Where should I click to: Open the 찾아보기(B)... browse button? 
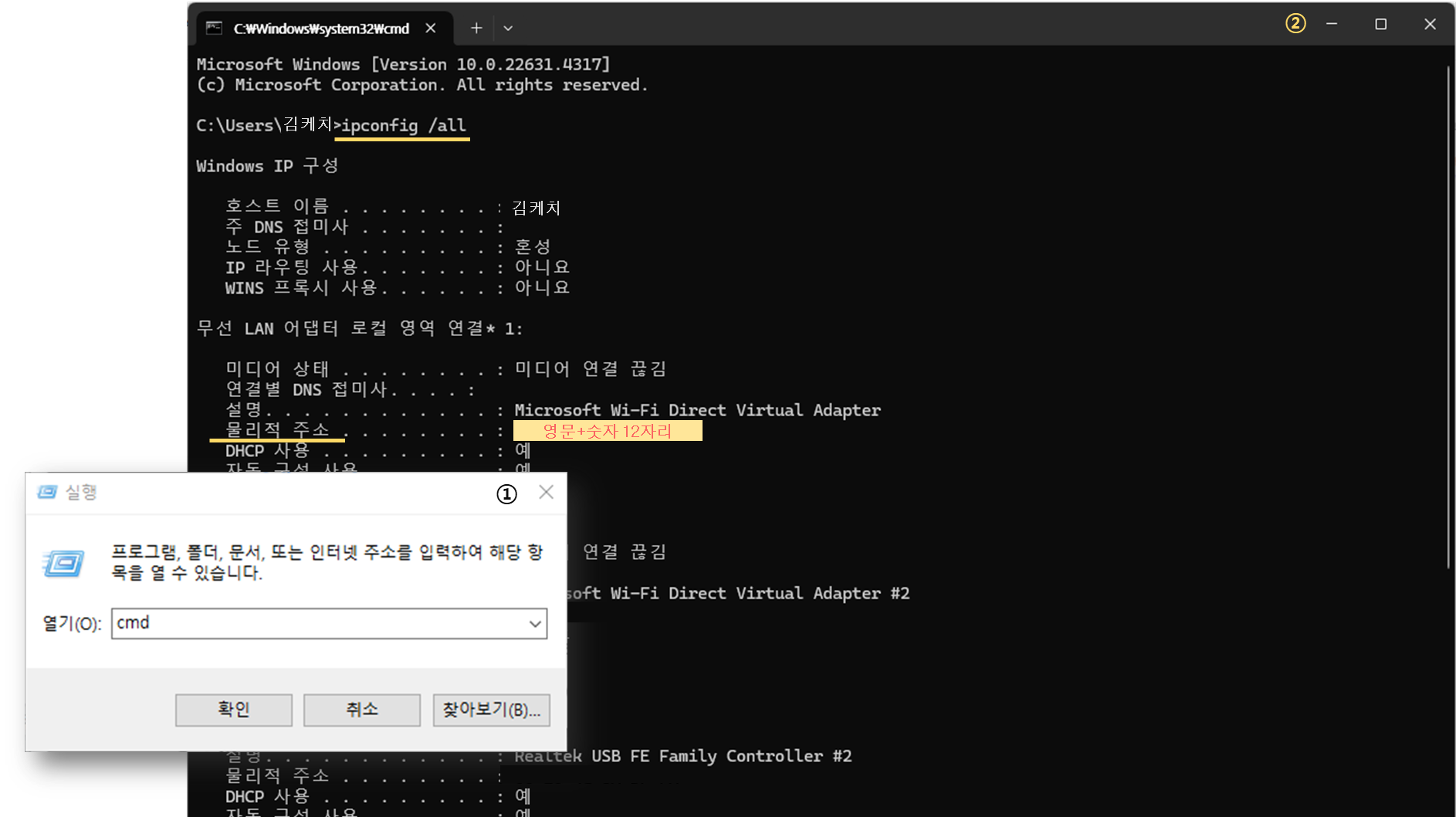[x=491, y=710]
